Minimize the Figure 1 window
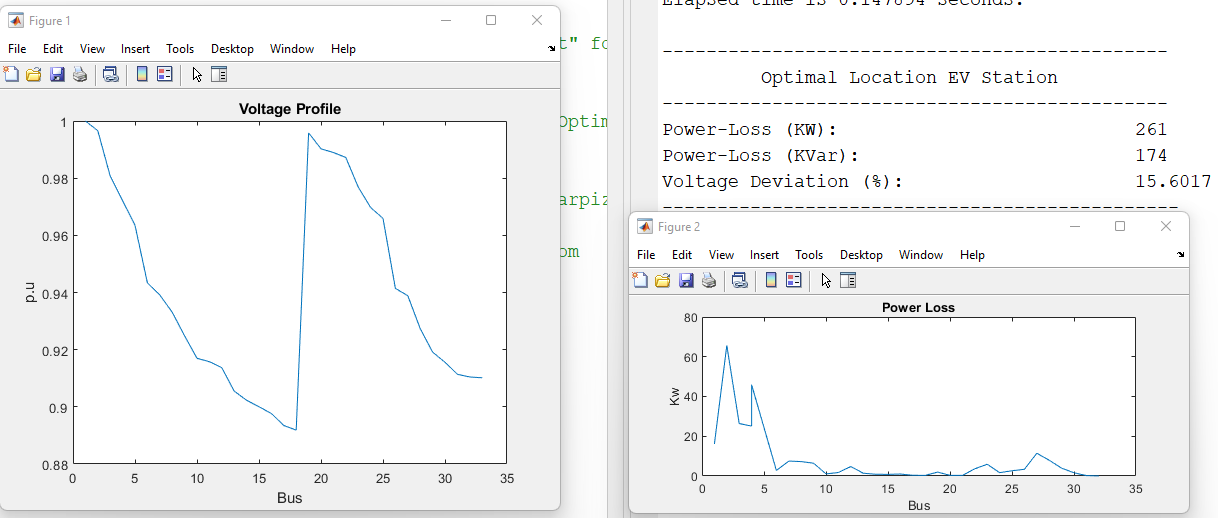 [x=444, y=20]
